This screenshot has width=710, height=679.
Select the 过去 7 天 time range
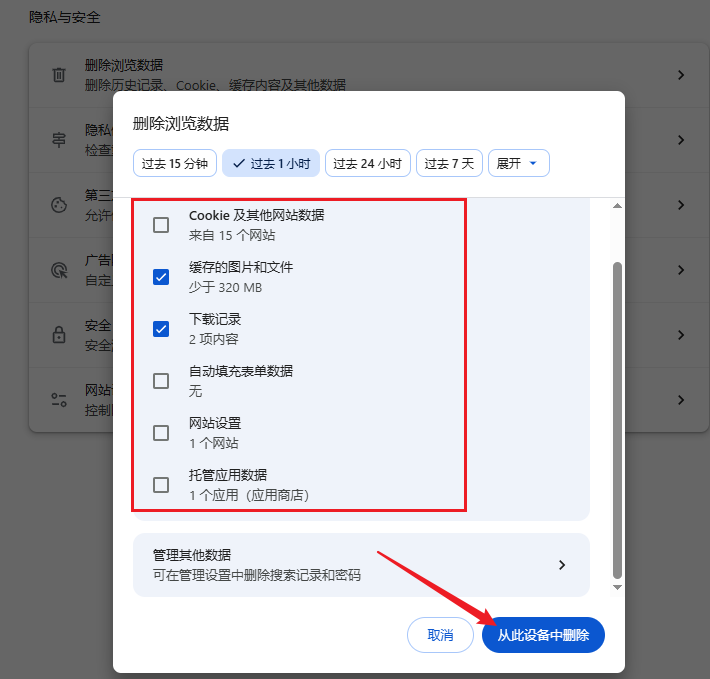click(449, 163)
